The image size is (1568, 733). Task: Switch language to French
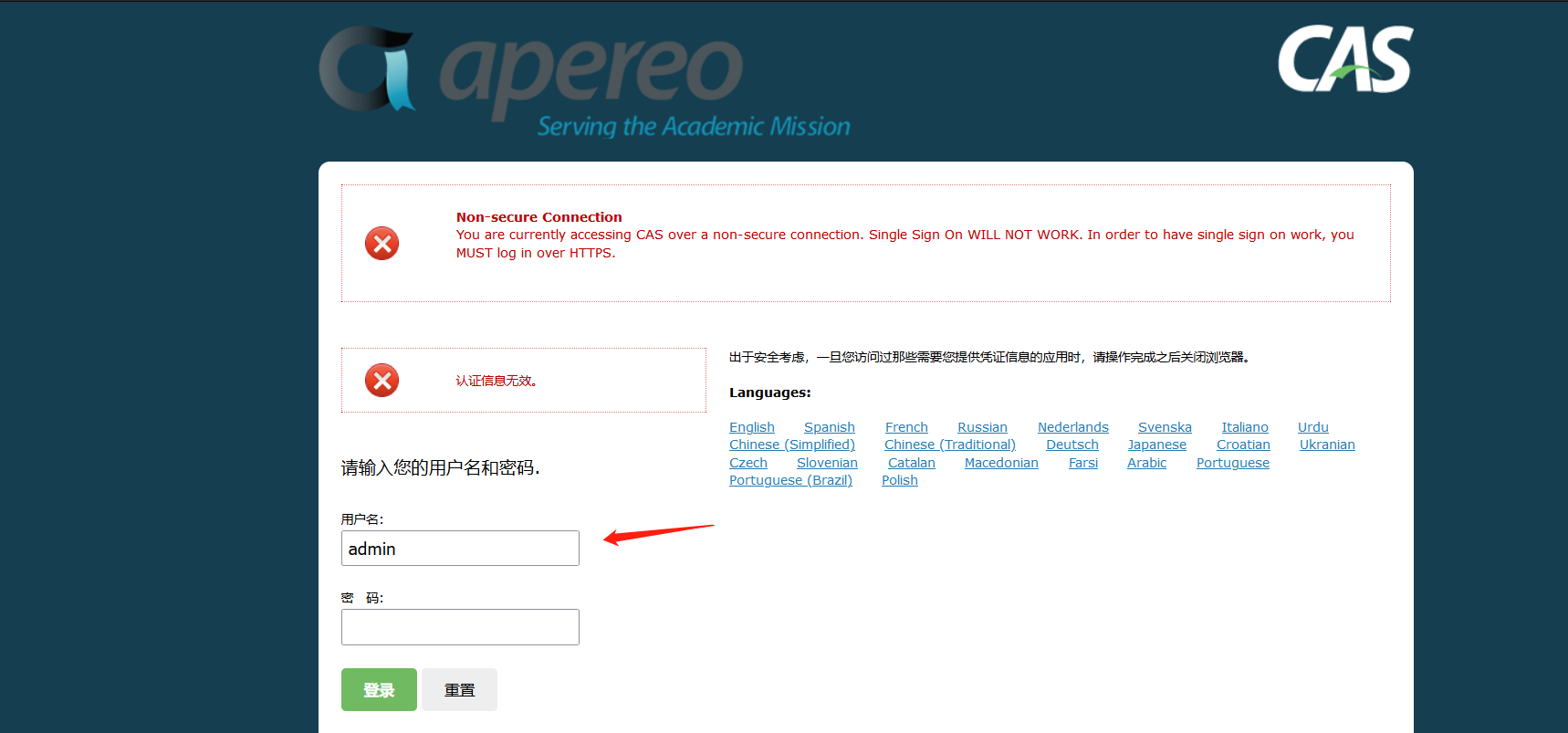pyautogui.click(x=906, y=427)
